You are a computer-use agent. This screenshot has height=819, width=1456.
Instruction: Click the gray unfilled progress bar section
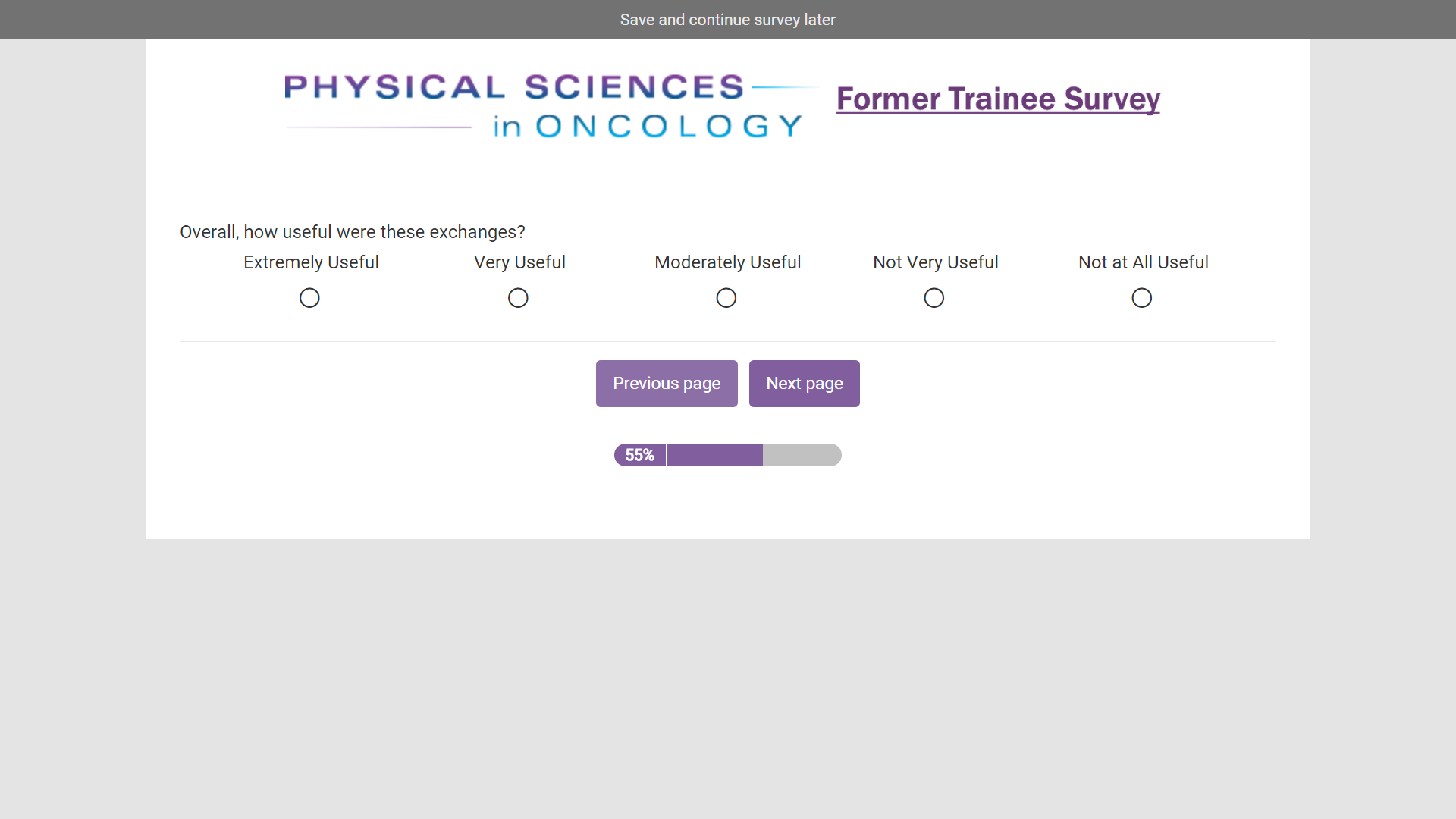802,455
